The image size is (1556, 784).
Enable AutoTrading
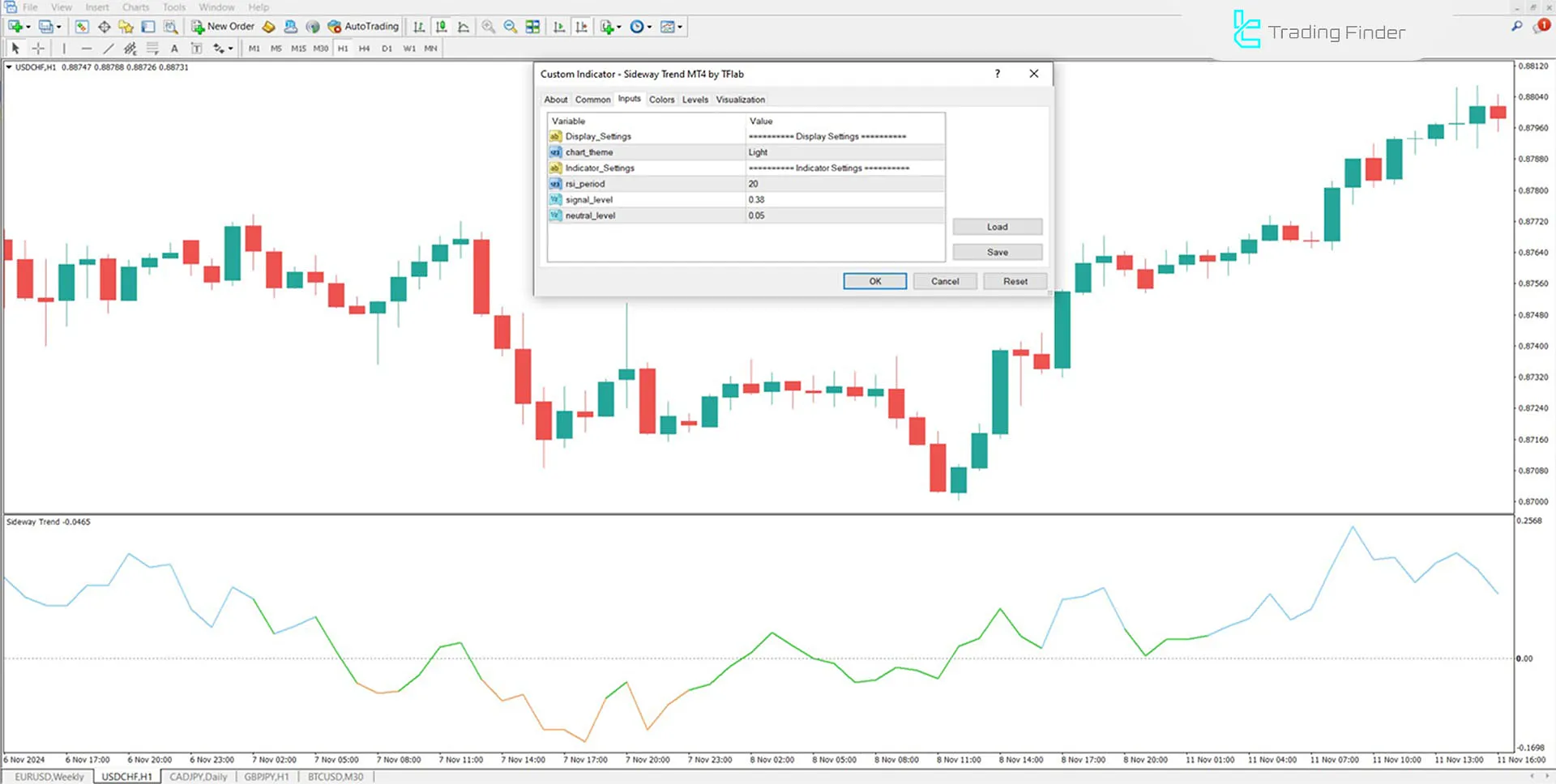(362, 26)
